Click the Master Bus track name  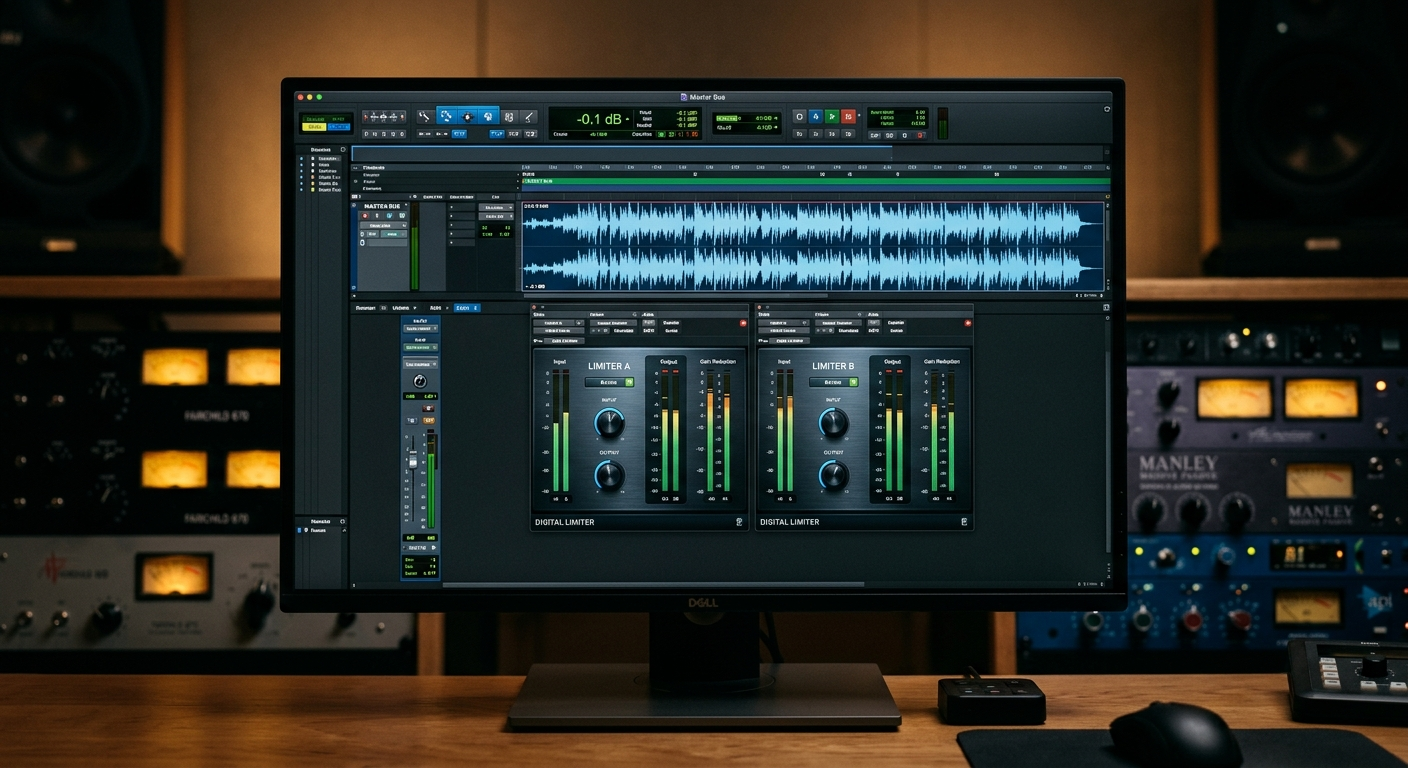(382, 206)
